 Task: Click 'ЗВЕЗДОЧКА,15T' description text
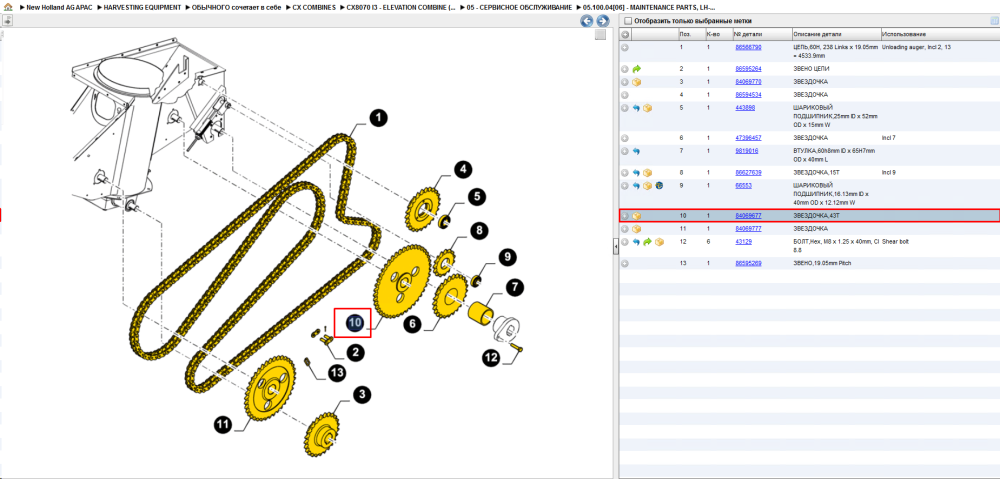point(816,172)
